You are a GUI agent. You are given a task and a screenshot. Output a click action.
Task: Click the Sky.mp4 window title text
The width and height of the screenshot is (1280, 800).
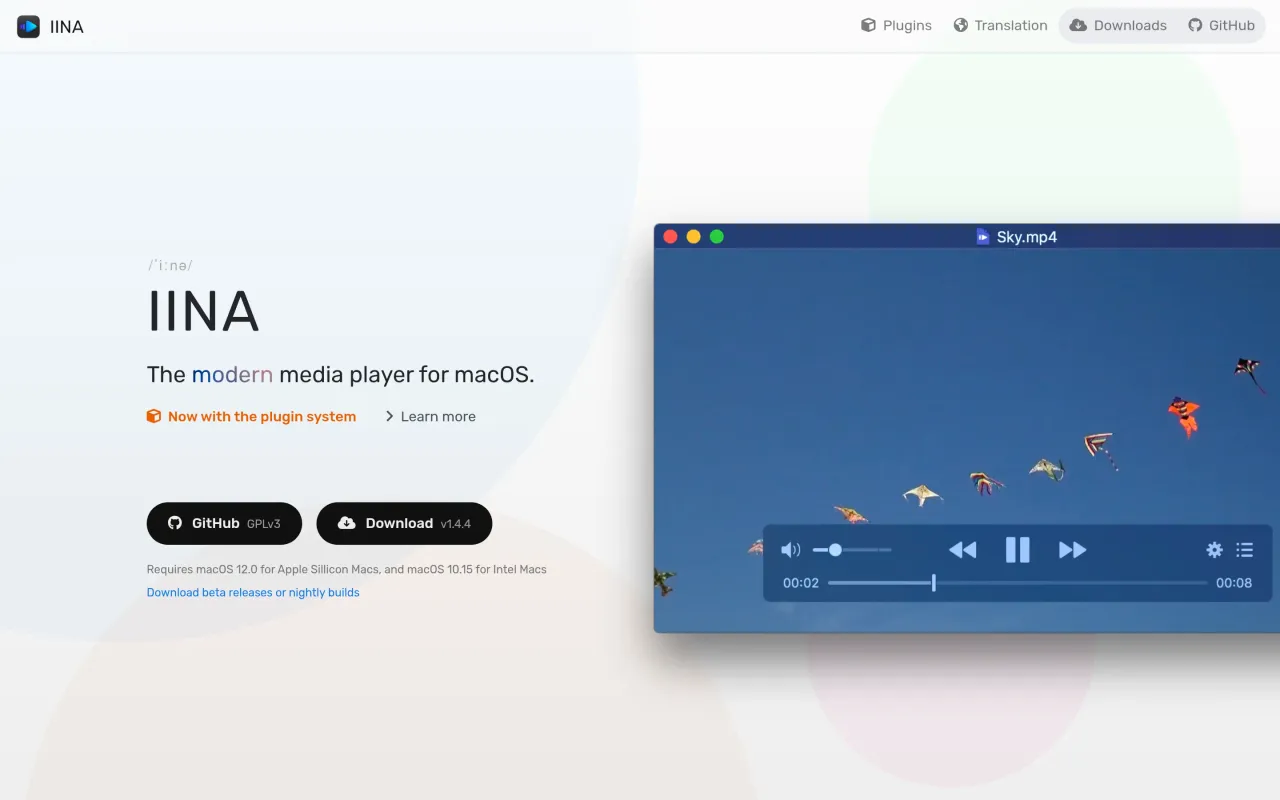click(x=1027, y=237)
